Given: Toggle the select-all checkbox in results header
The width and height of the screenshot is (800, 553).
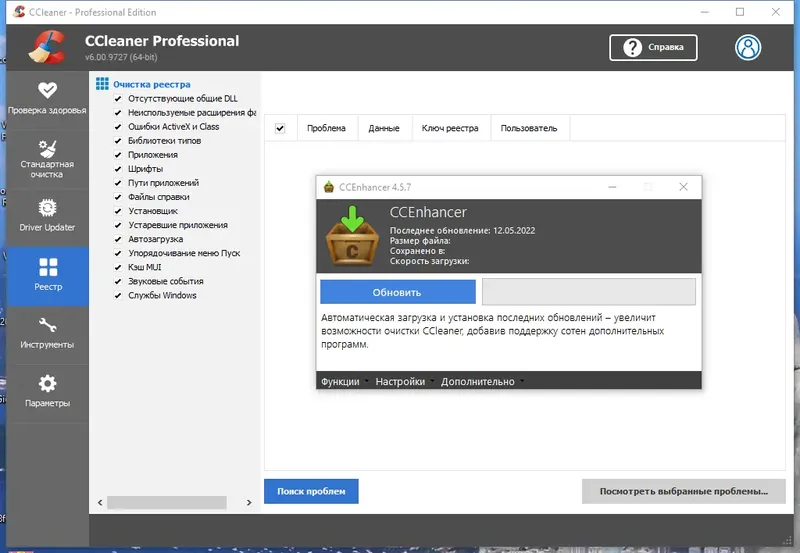Looking at the screenshot, I should tap(280, 128).
